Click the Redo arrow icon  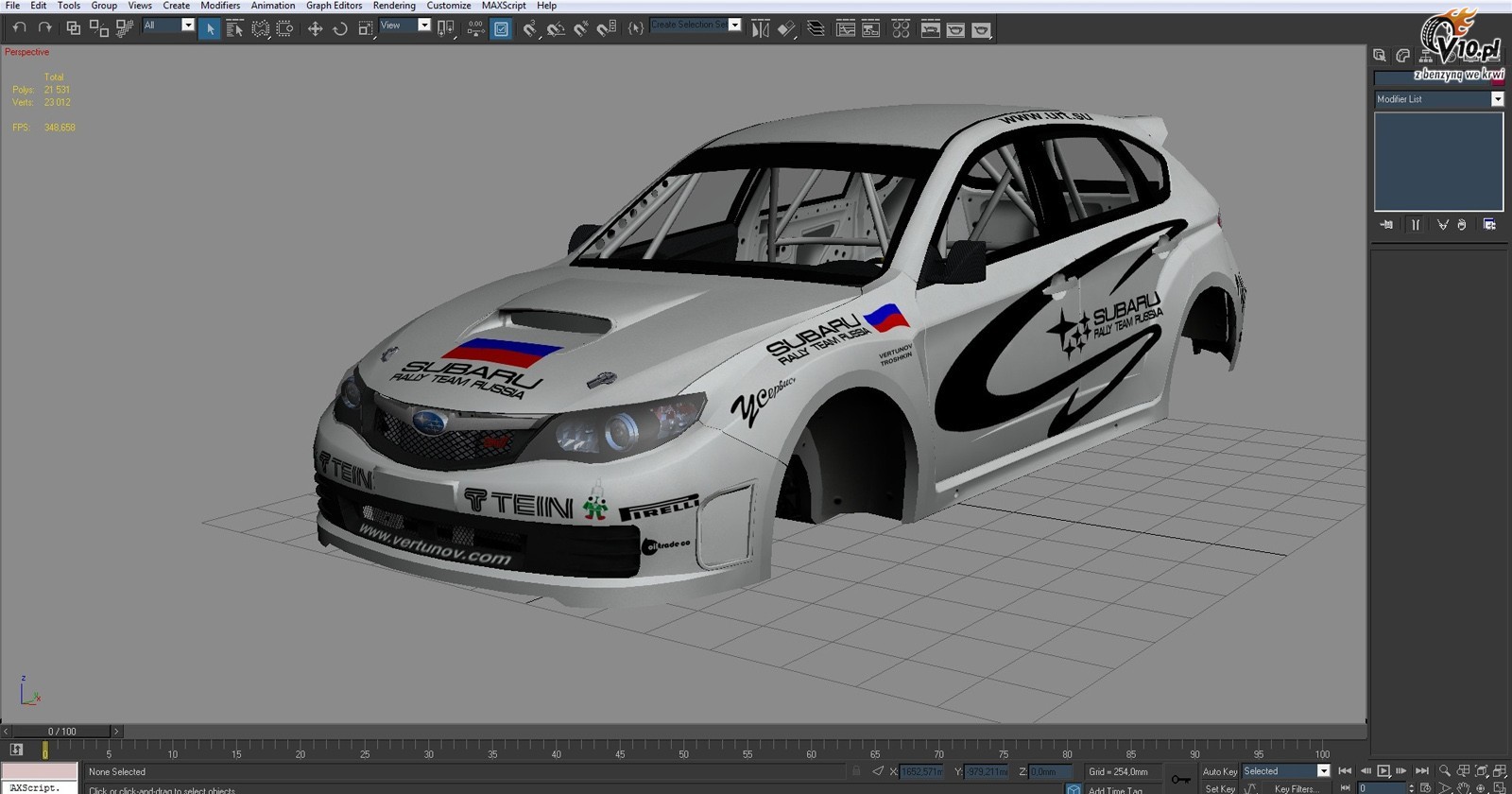[44, 28]
